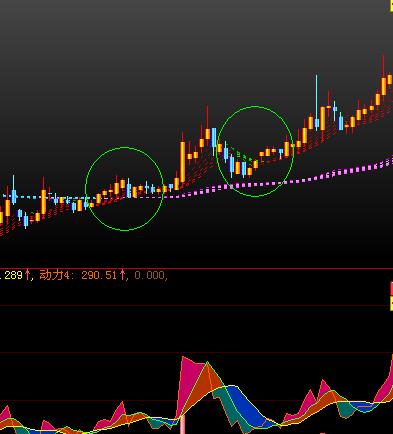Select the right green circle annotation
The width and height of the screenshot is (393, 434).
click(x=255, y=151)
